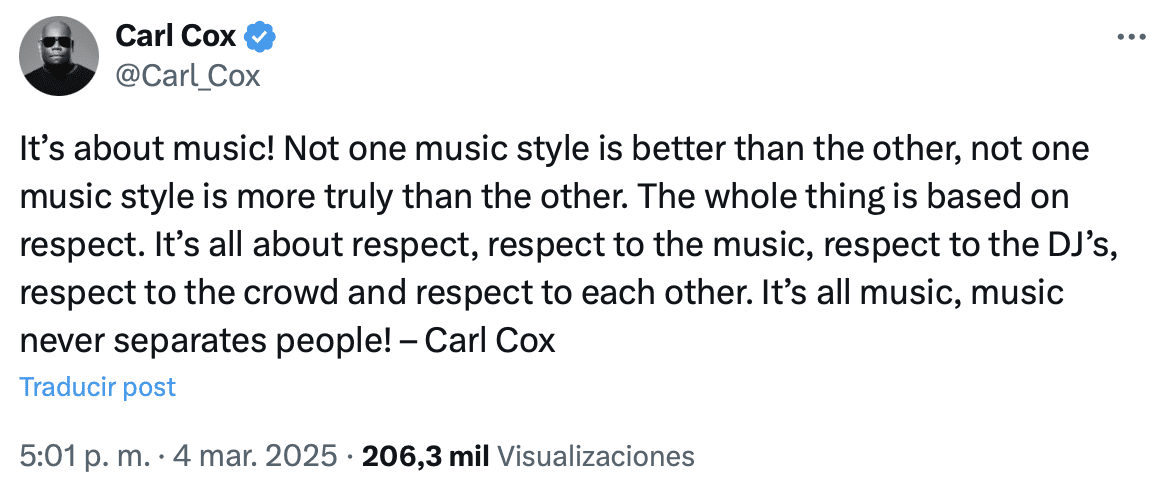Image resolution: width=1170 pixels, height=492 pixels.
Task: Click the blue verified badge next to Carl Cox
Action: tap(261, 37)
